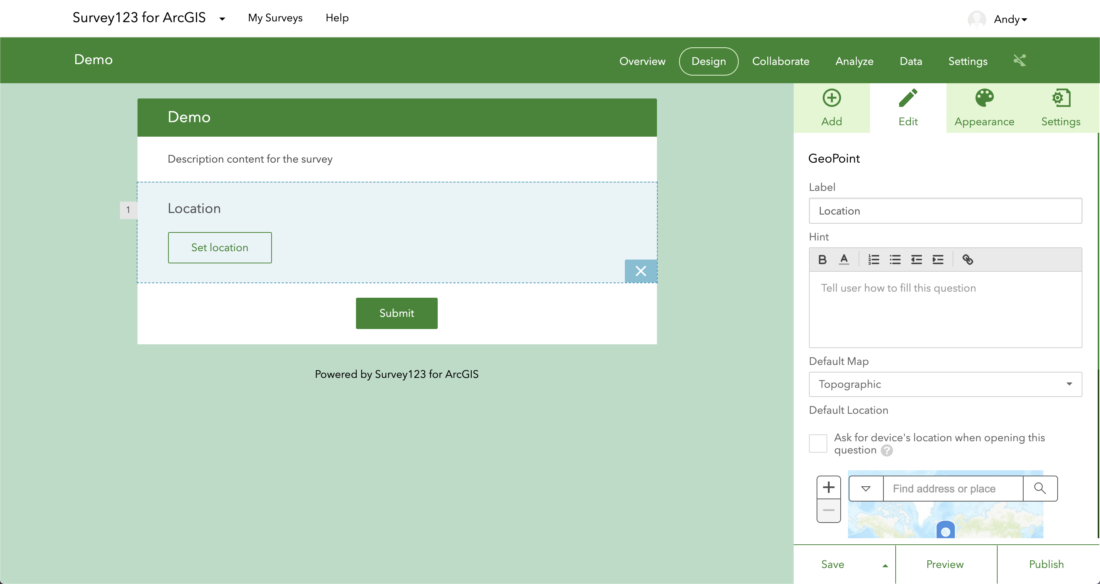Switch to the Appearance tab
The image size is (1100, 584).
[984, 108]
